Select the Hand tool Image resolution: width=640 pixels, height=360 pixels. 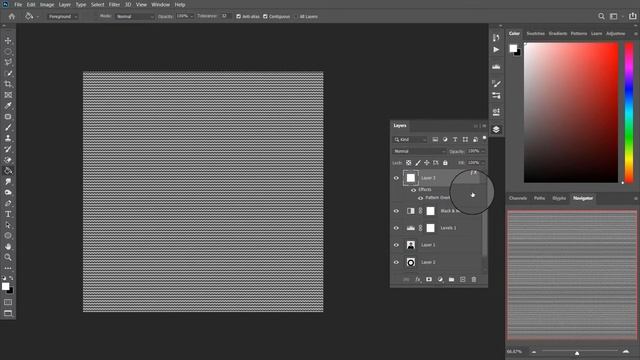[8, 247]
